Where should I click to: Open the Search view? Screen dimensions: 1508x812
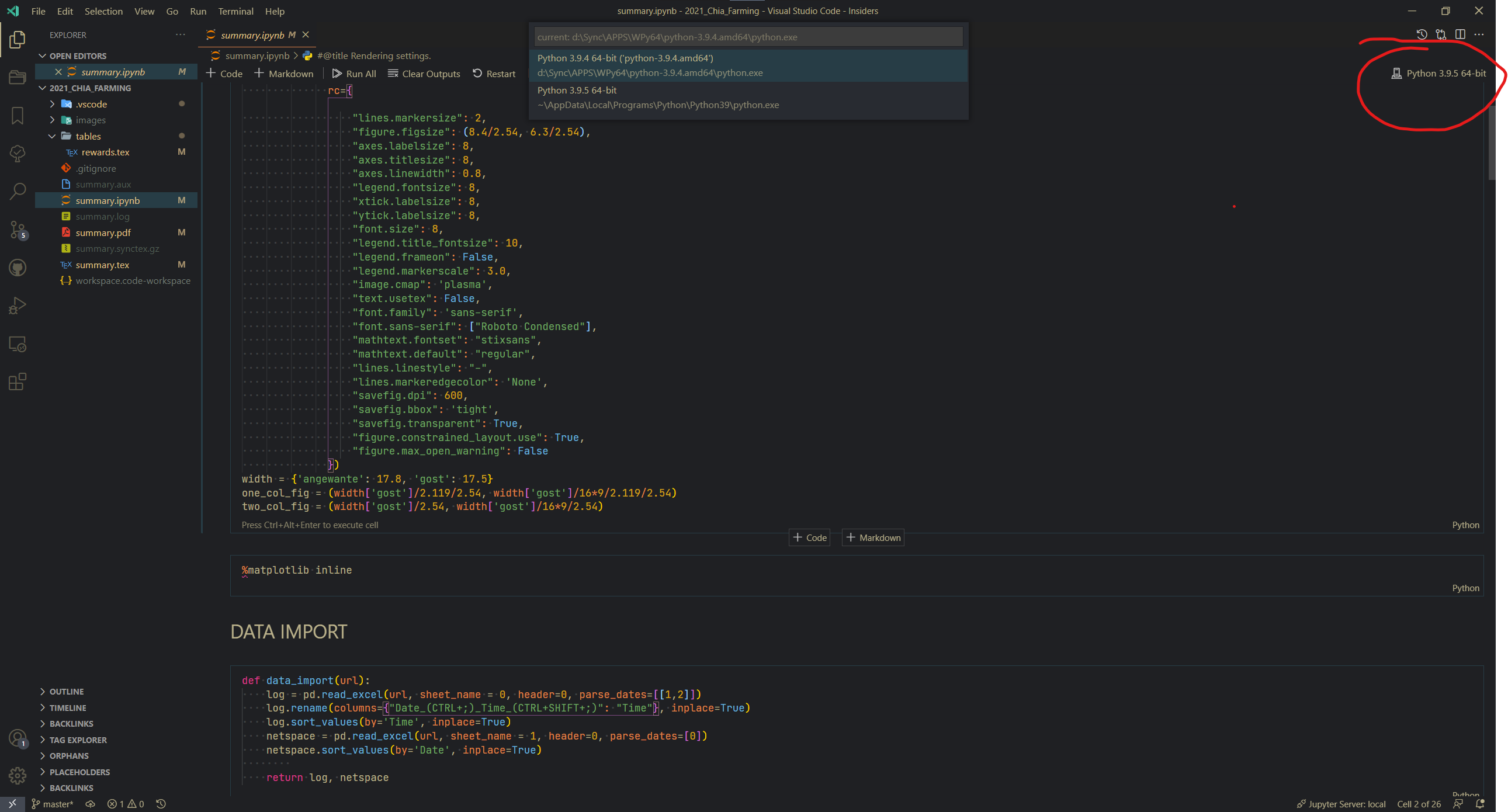17,191
